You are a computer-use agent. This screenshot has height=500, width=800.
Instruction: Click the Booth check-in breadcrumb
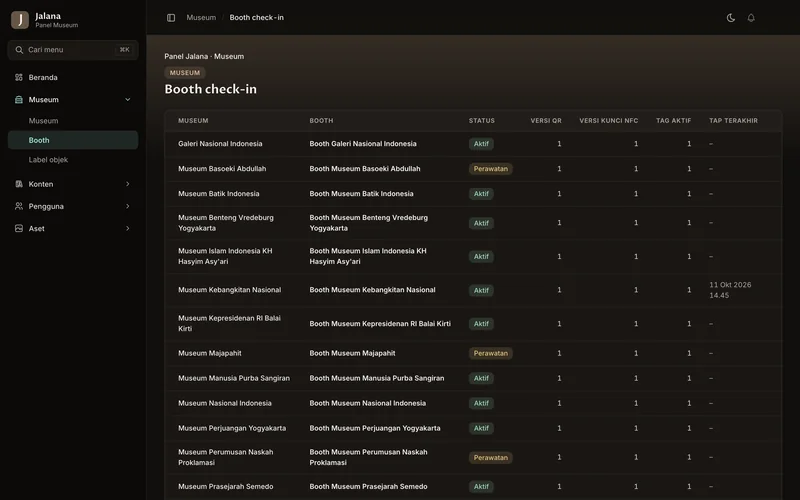[x=257, y=17]
